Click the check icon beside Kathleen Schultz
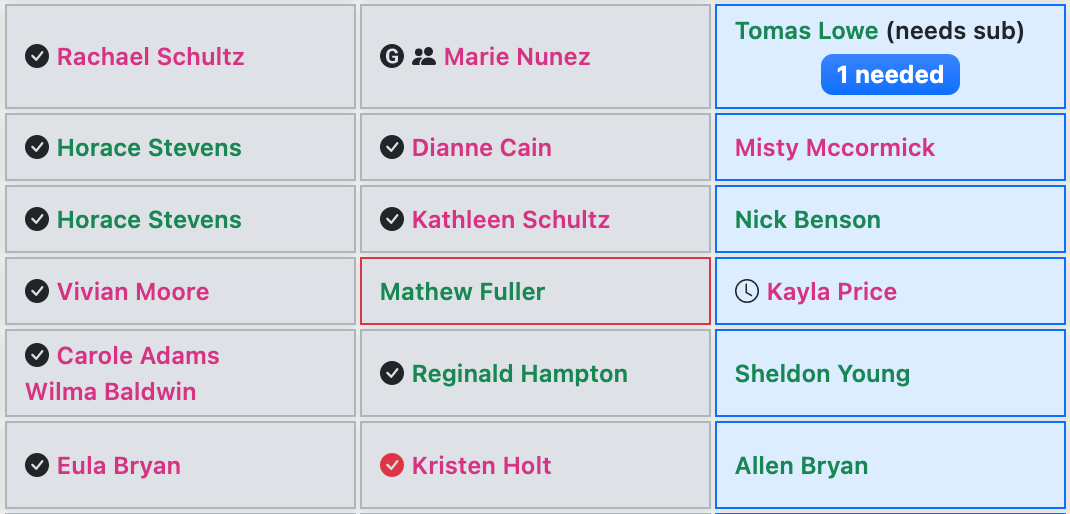The image size is (1070, 514). point(392,220)
